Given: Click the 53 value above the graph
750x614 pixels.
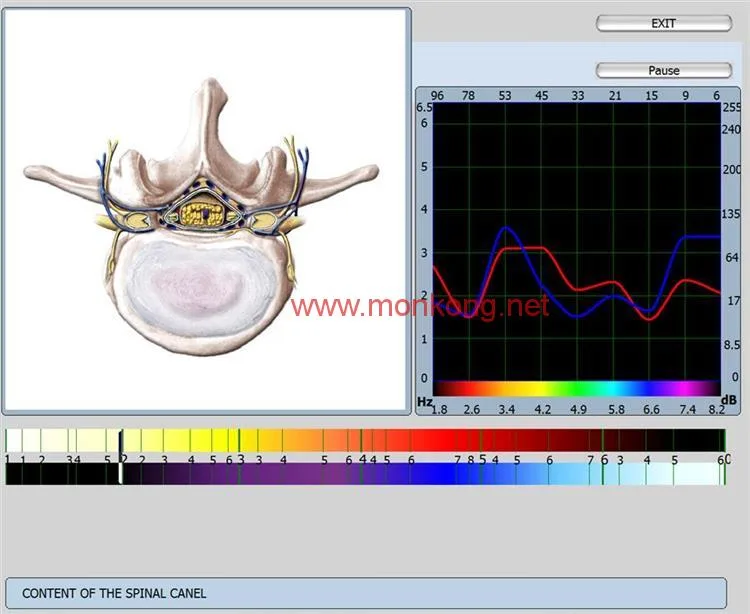Looking at the screenshot, I should point(505,96).
